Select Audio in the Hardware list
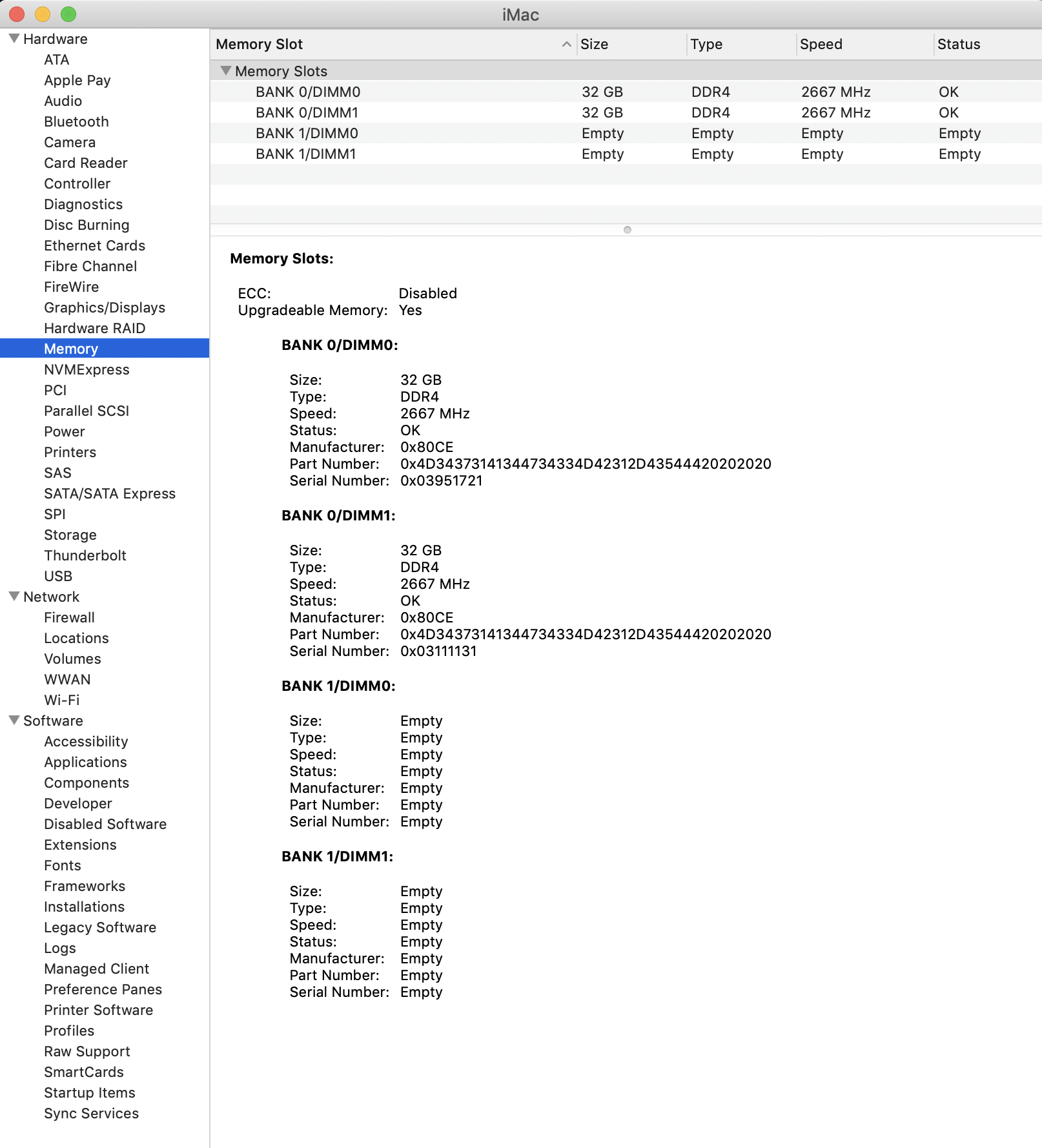 (63, 101)
